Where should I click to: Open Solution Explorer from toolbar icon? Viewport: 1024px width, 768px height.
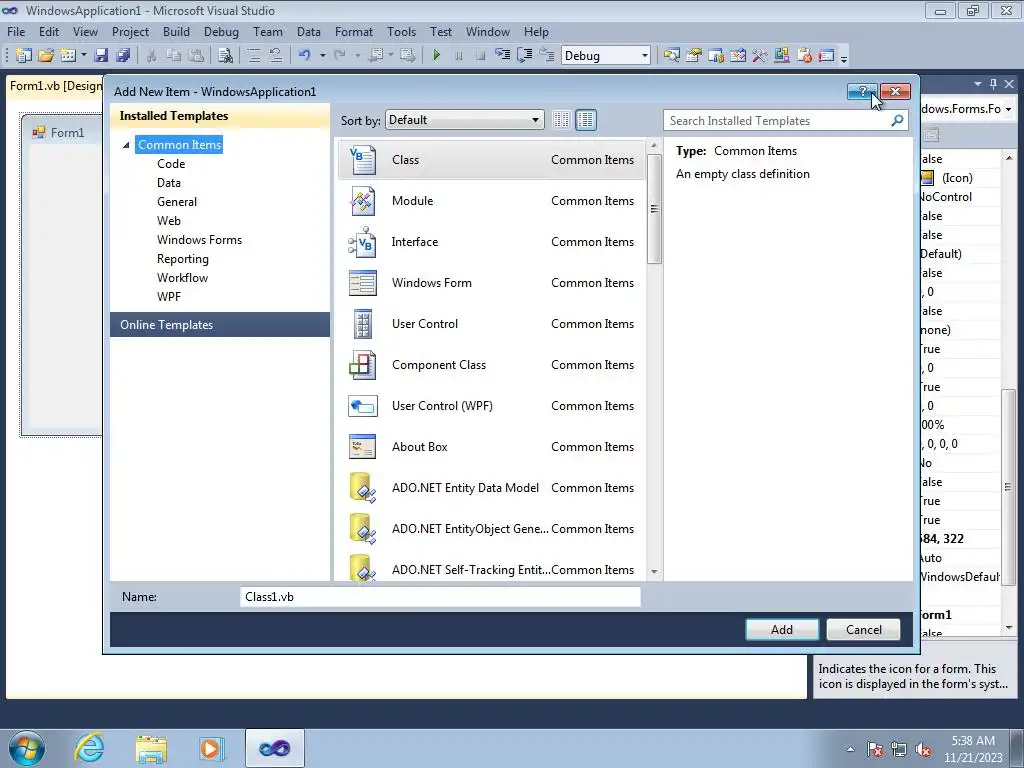point(671,56)
